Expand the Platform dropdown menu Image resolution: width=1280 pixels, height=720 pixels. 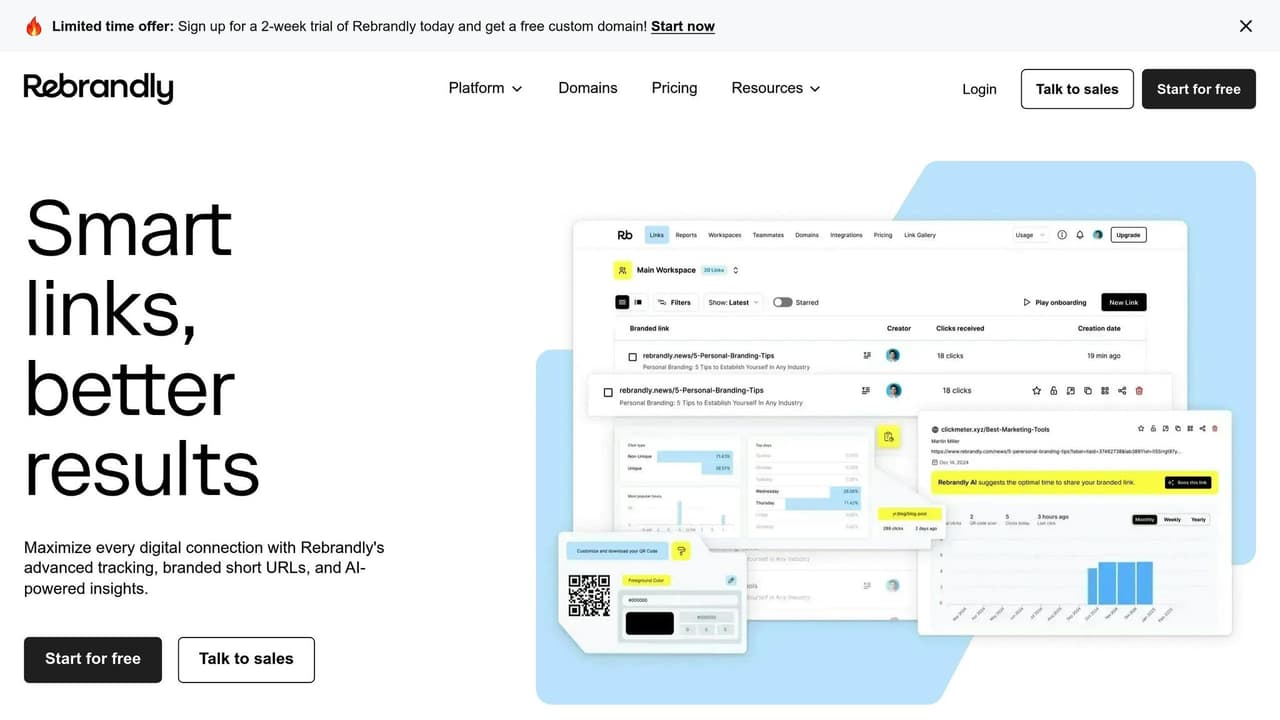(x=485, y=88)
